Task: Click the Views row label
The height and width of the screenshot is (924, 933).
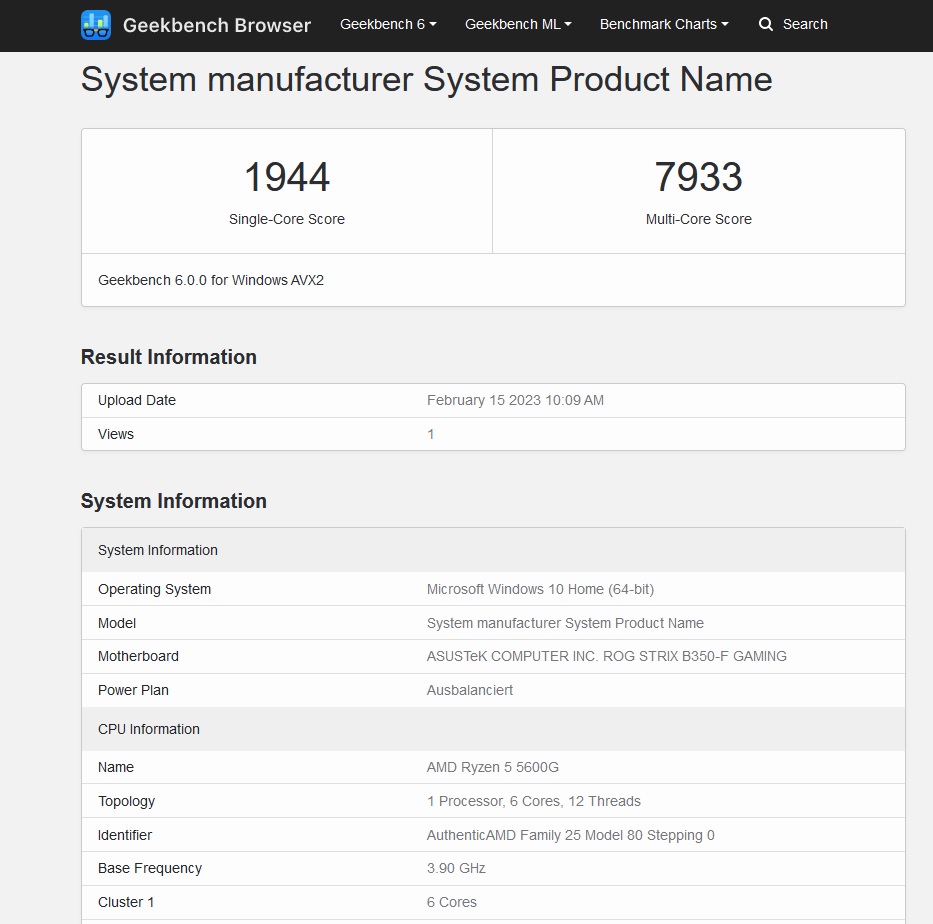Action: [x=116, y=434]
